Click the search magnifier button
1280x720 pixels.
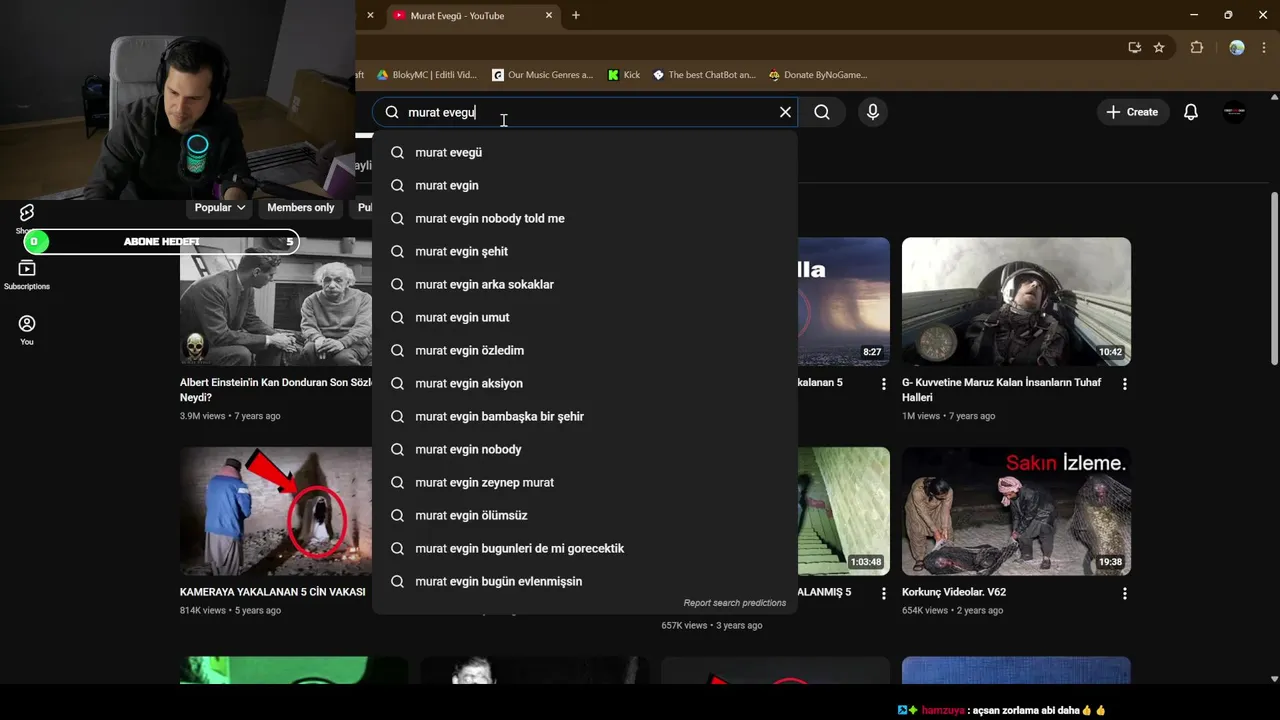click(x=822, y=112)
